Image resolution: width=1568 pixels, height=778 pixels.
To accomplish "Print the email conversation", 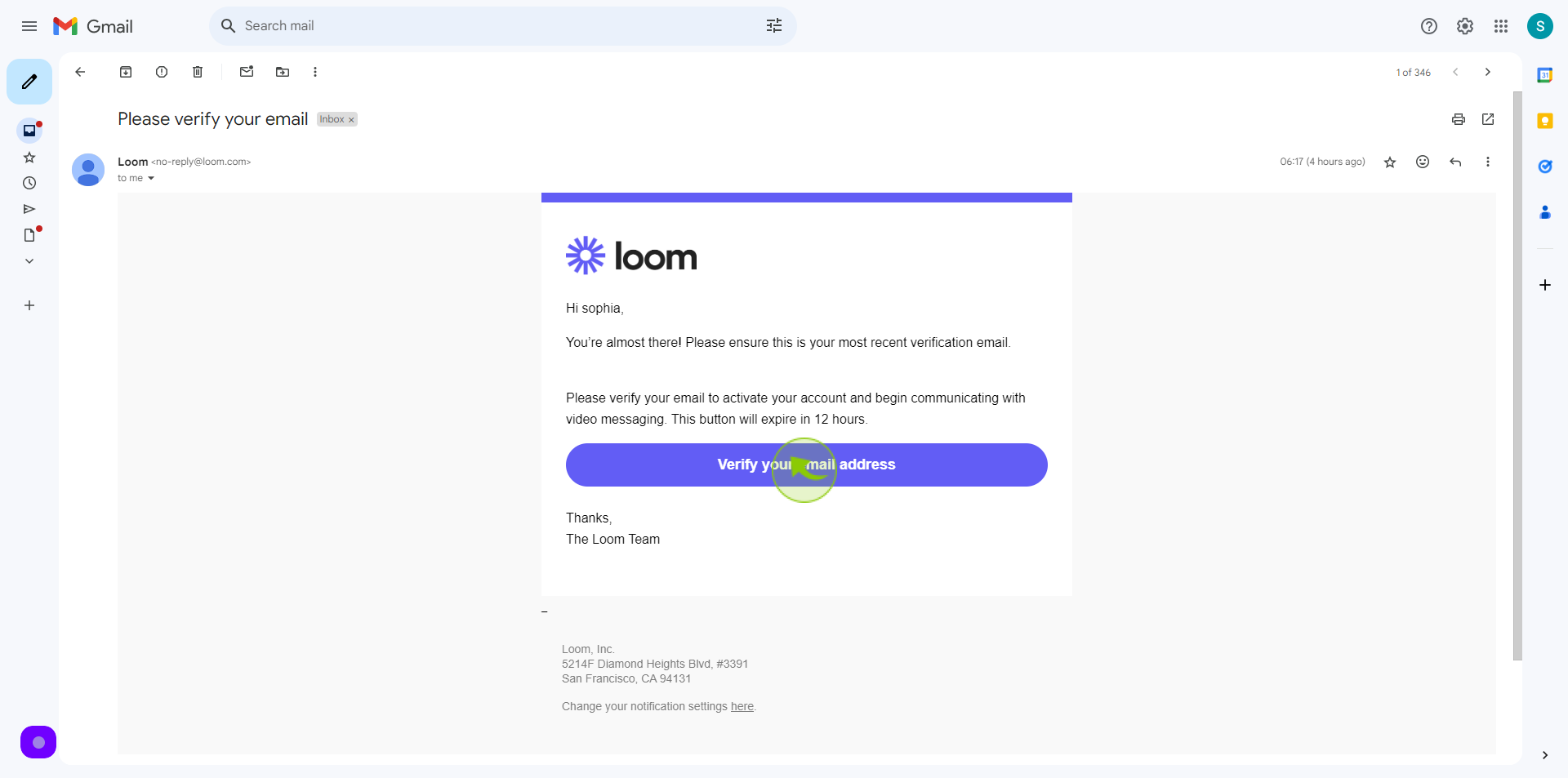I will pyautogui.click(x=1459, y=119).
